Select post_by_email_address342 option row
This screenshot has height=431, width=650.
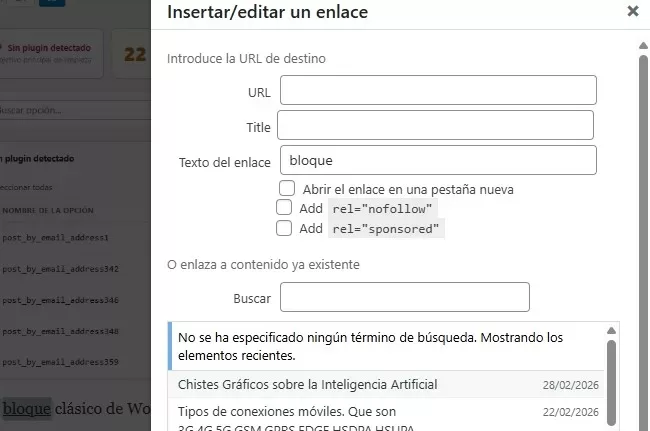pos(60,269)
